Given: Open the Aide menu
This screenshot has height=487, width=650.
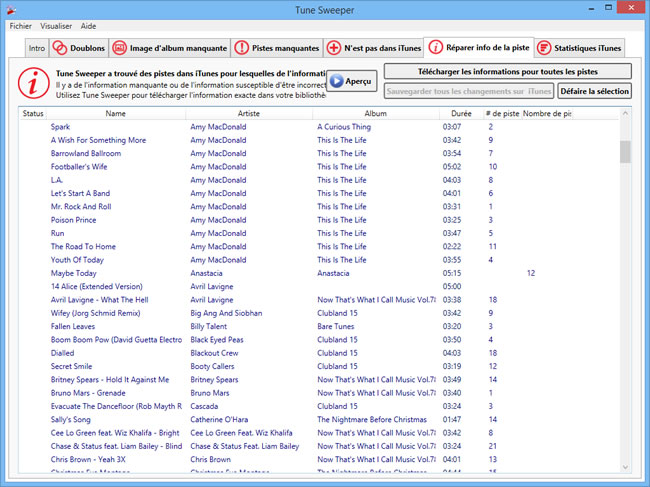Looking at the screenshot, I should [x=88, y=26].
